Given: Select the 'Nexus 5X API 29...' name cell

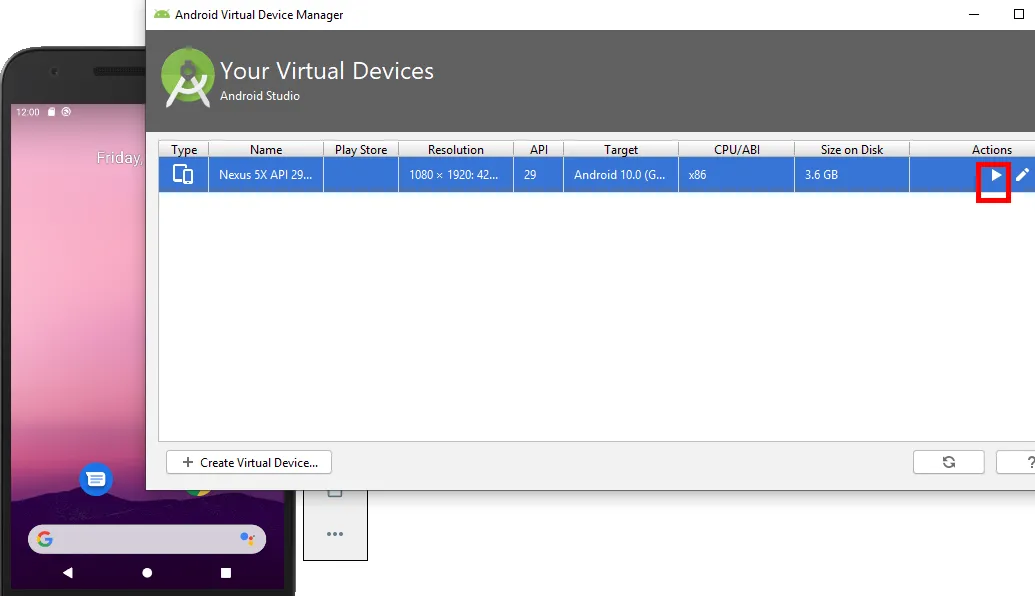Looking at the screenshot, I should [266, 175].
